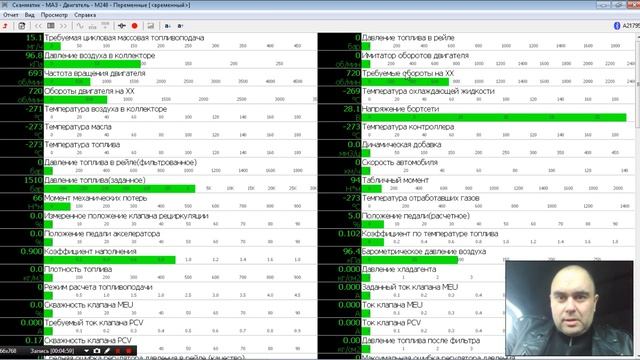Start recording with red circle icon
Image resolution: width=640 pixels, height=360 pixels.
[134, 26]
